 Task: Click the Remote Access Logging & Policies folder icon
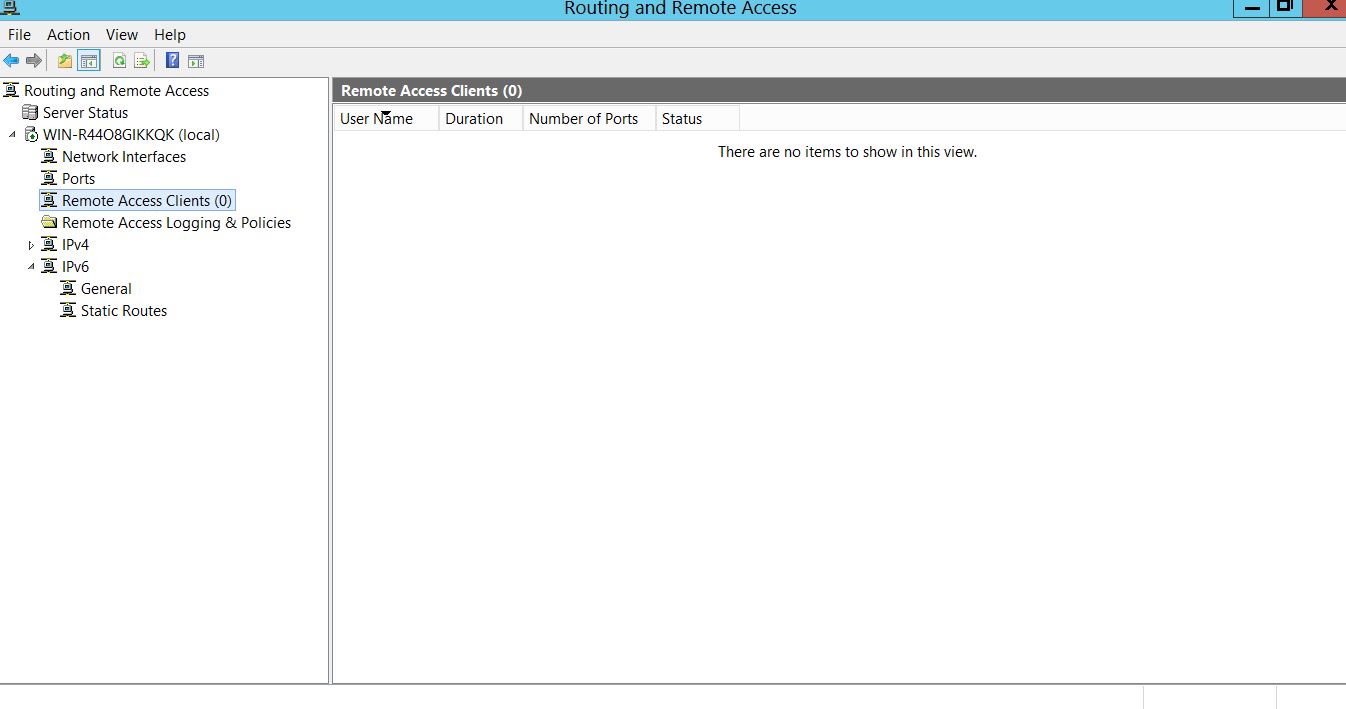click(49, 223)
